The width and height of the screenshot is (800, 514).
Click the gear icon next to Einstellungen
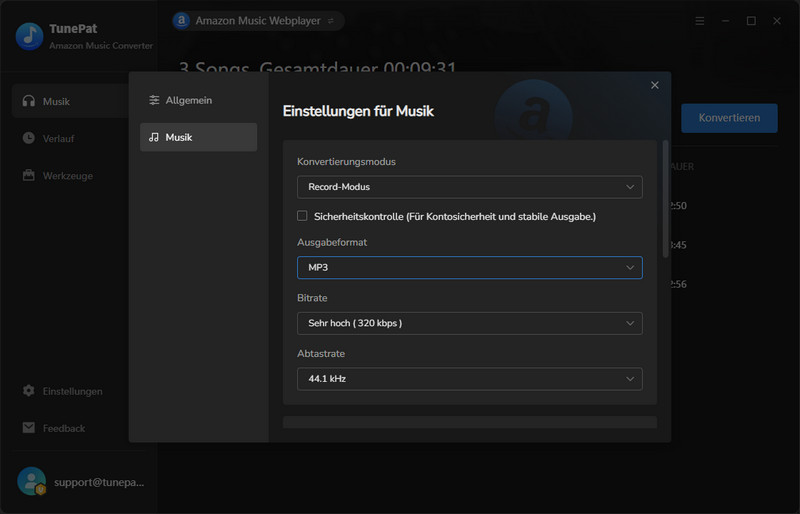[x=29, y=390]
